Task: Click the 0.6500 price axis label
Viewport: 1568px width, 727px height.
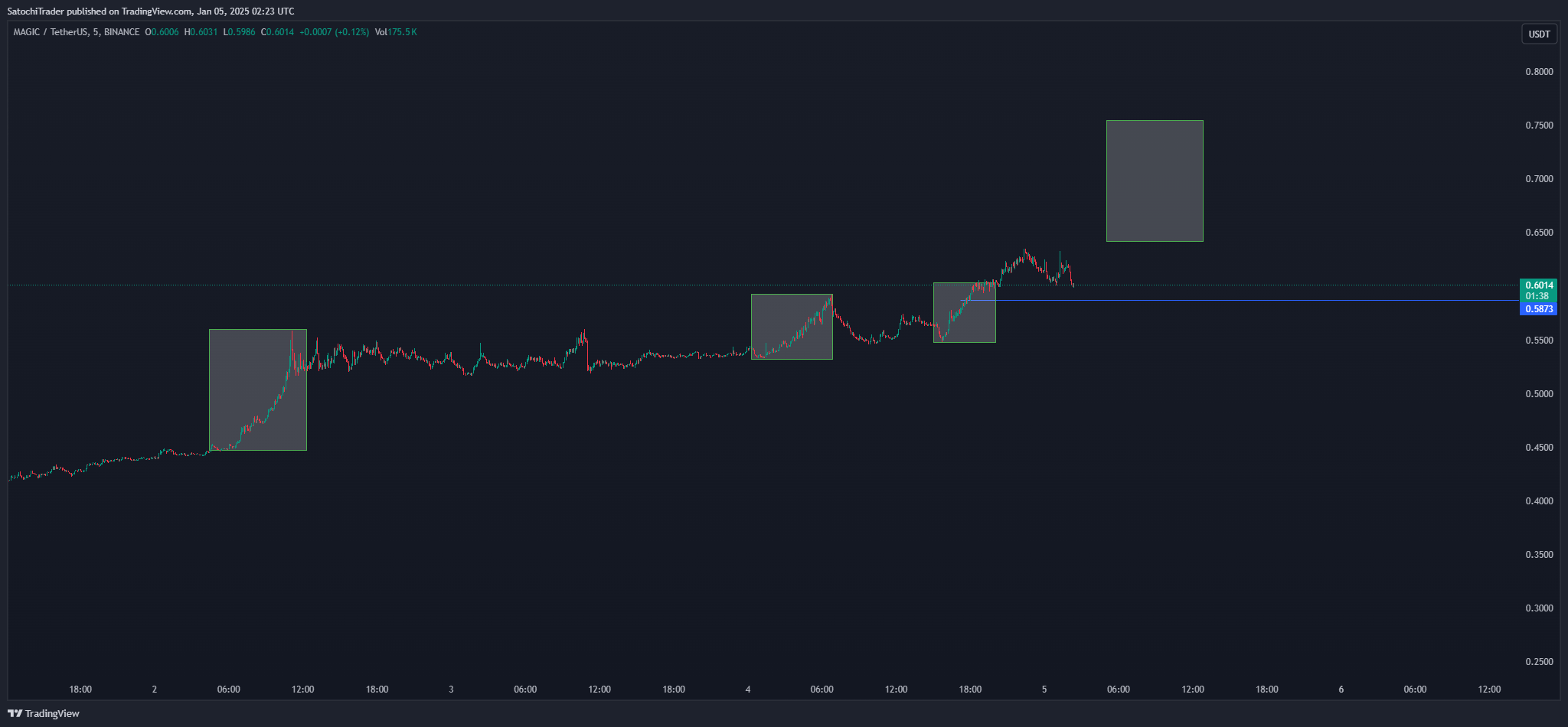Action: pos(1539,233)
